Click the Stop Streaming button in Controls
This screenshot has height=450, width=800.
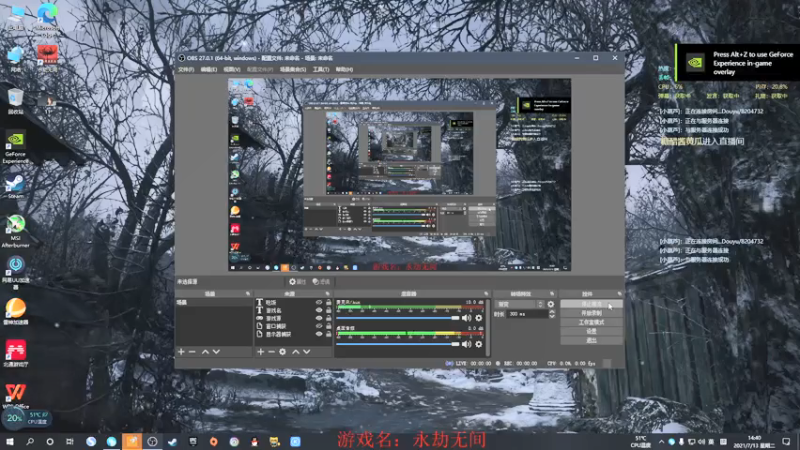pos(591,304)
